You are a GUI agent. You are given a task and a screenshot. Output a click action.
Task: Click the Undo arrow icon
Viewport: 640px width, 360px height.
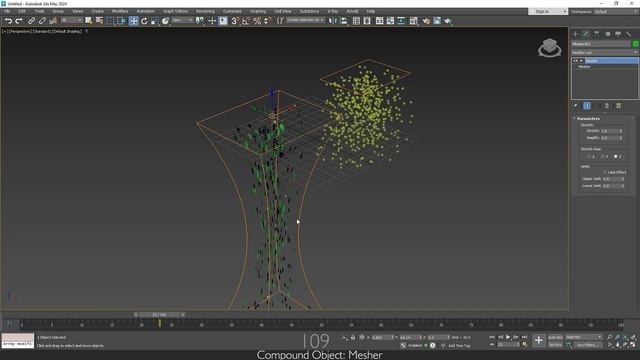(x=8, y=20)
